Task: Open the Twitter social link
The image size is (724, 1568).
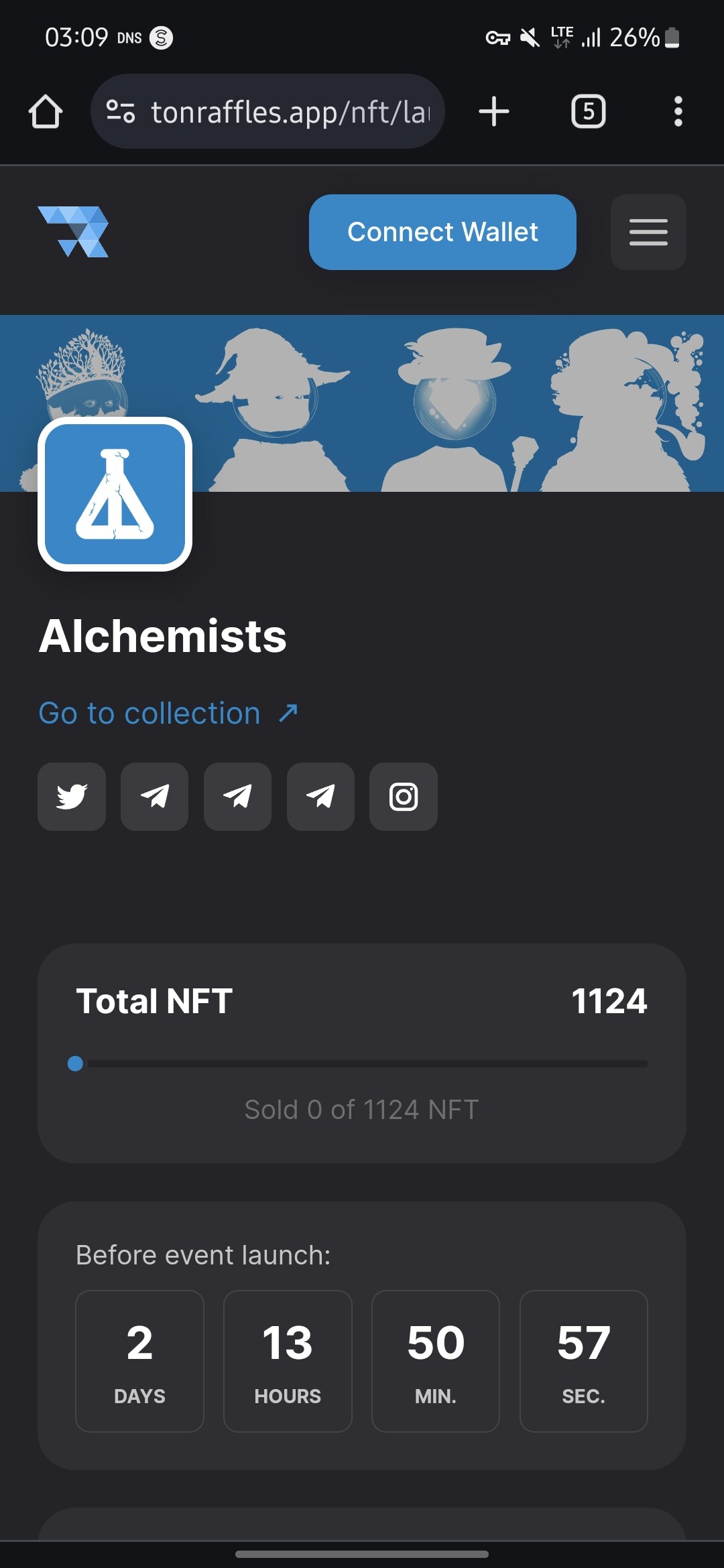Action: click(72, 797)
